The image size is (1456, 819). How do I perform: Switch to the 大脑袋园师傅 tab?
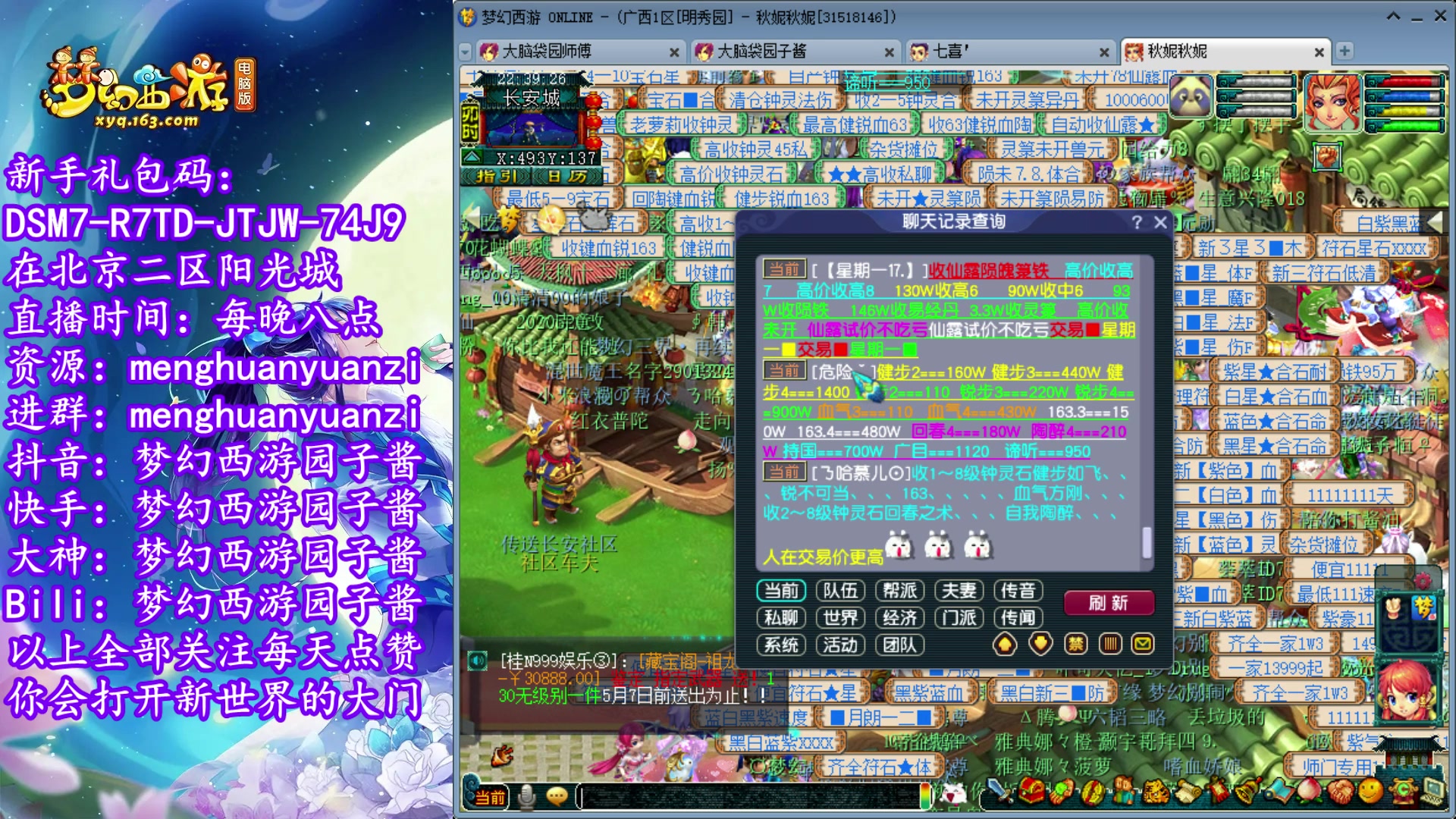(x=580, y=52)
